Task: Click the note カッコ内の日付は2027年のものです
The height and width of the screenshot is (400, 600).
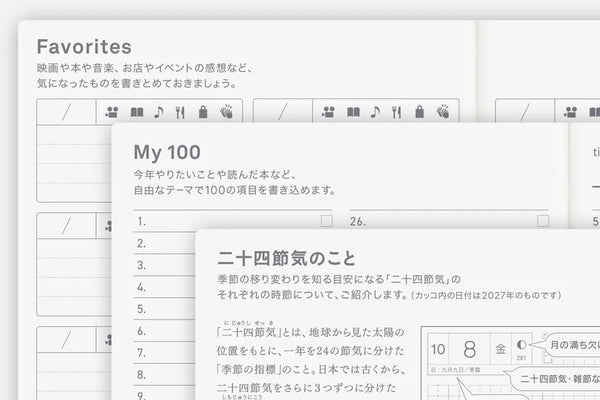Action: pos(486,295)
